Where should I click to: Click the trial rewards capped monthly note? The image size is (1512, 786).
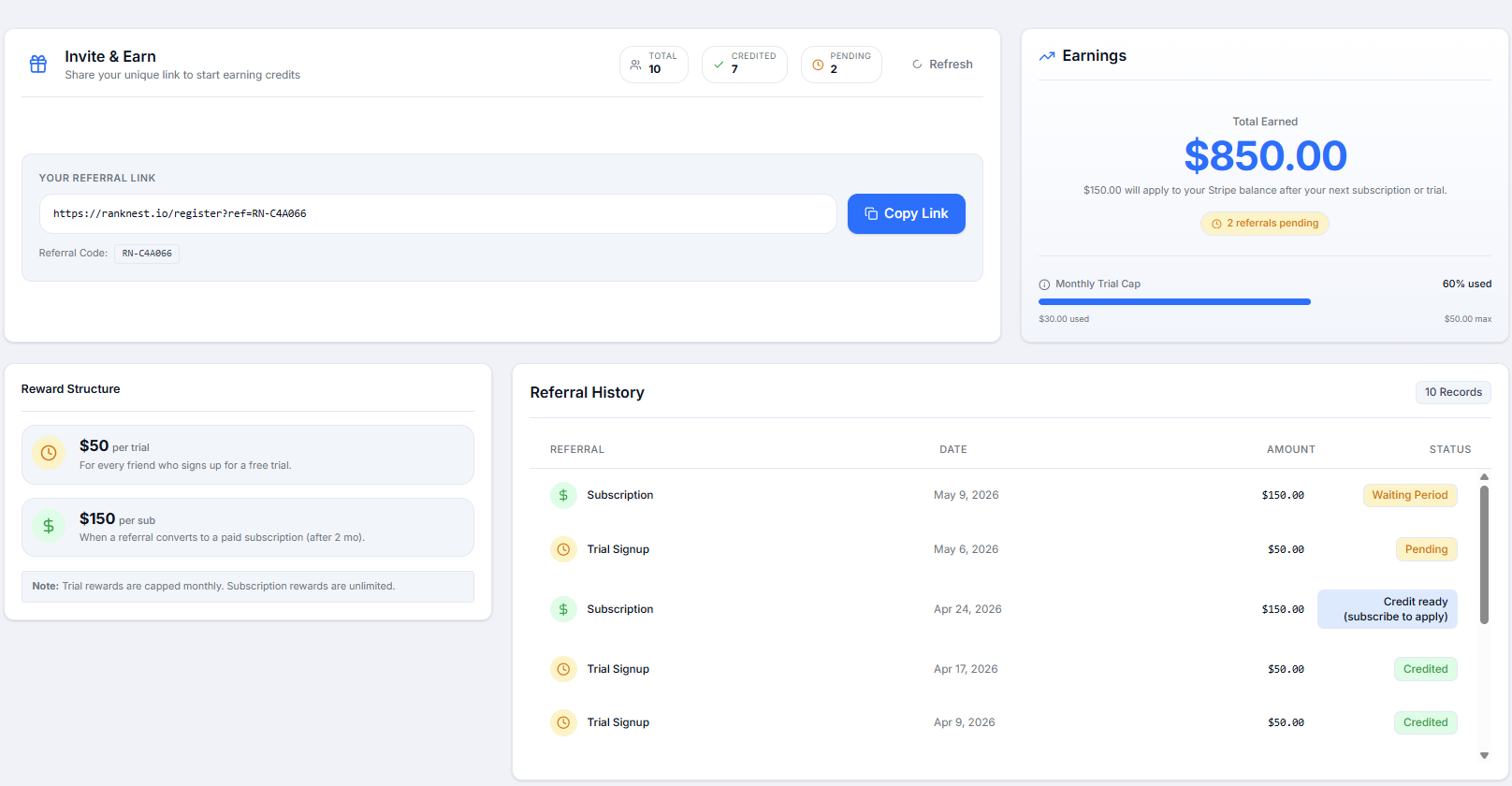tap(248, 587)
